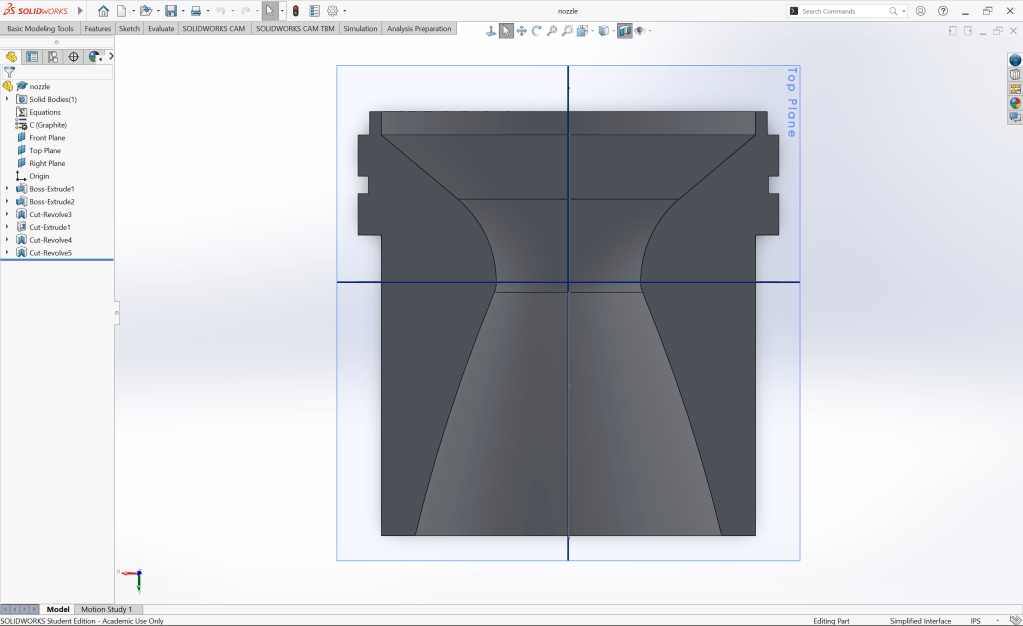This screenshot has height=626, width=1023.
Task: Select the Rotate View tool
Action: [537, 31]
